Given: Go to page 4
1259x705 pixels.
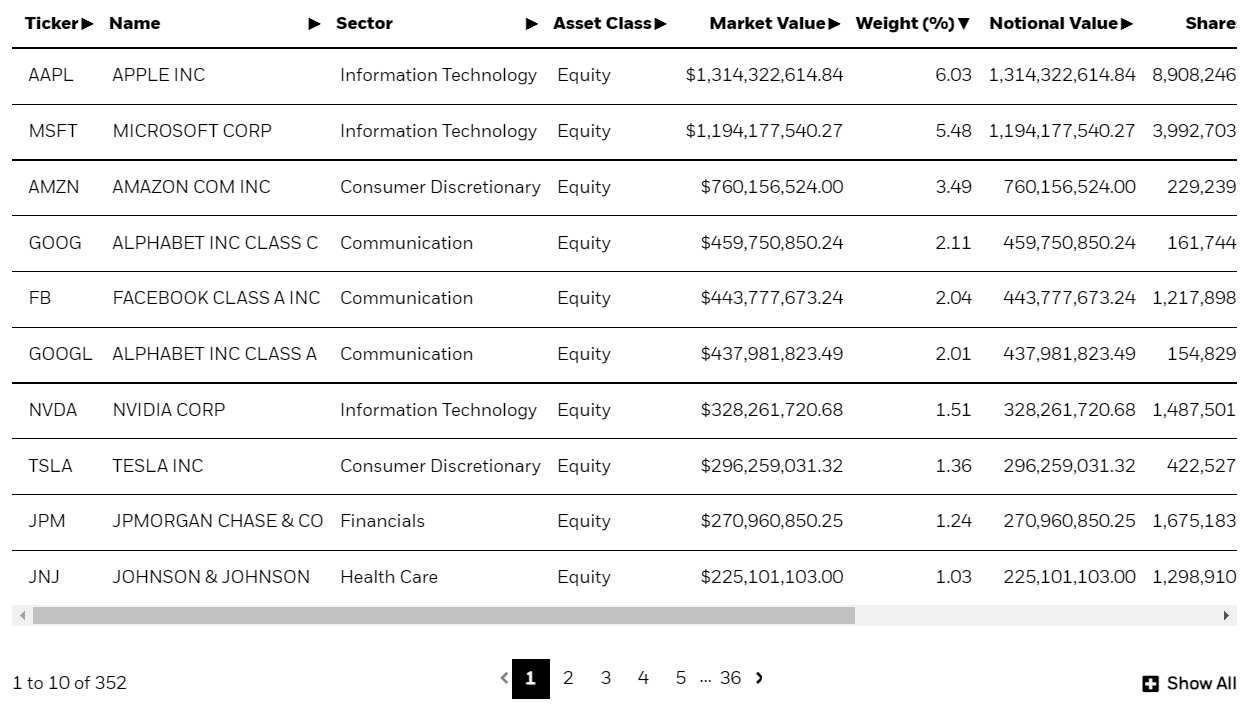Looking at the screenshot, I should [643, 678].
